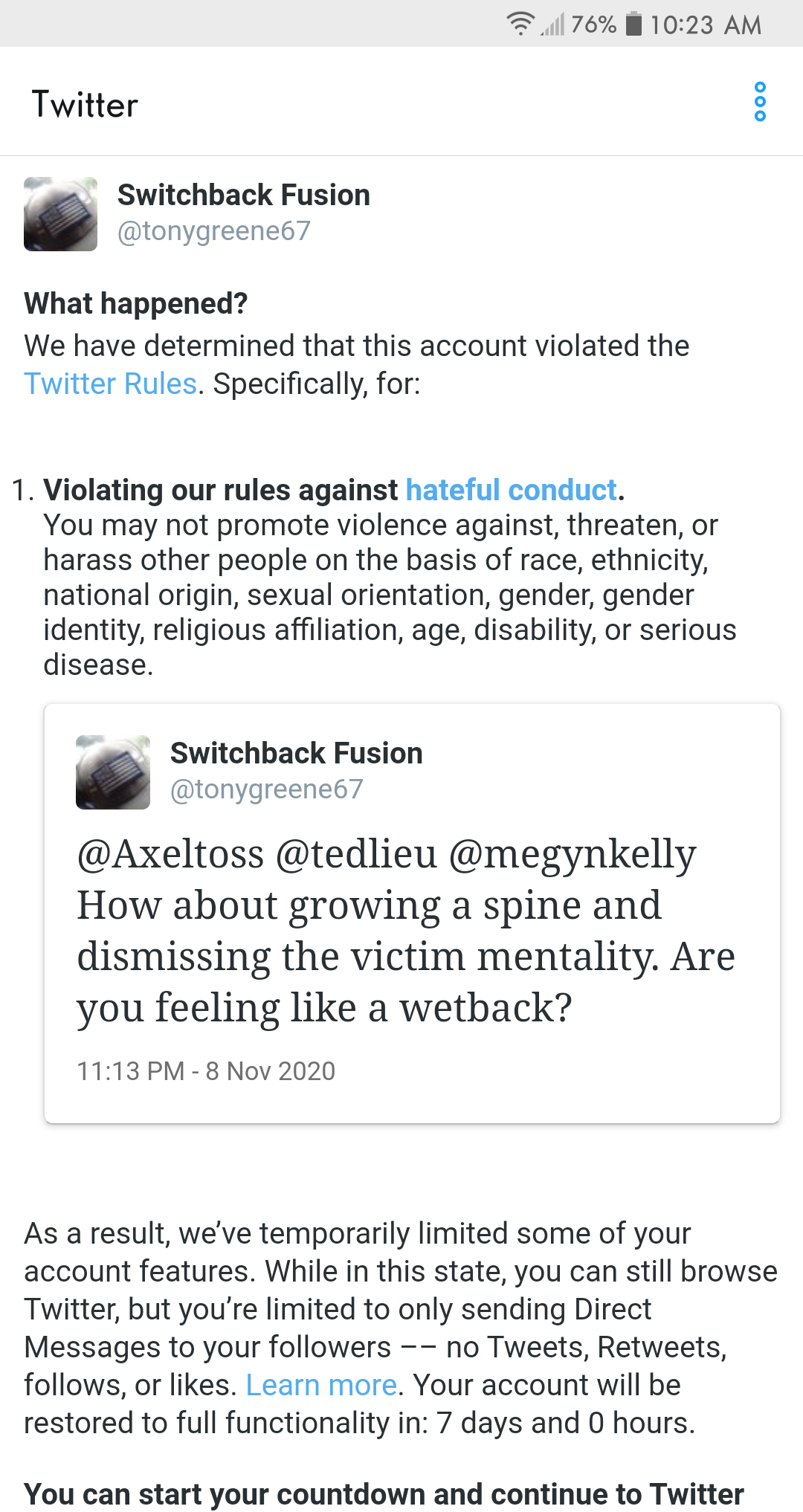Tap the @tonygreene67 handle under header name

point(214,231)
